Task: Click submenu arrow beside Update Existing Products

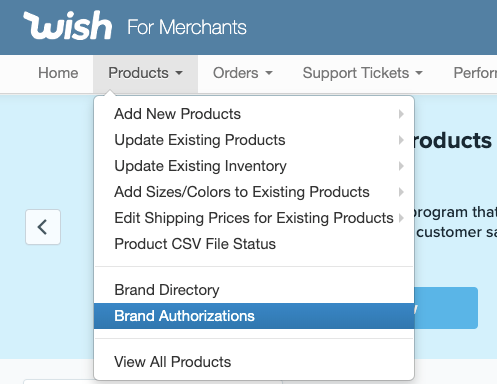Action: coord(401,140)
